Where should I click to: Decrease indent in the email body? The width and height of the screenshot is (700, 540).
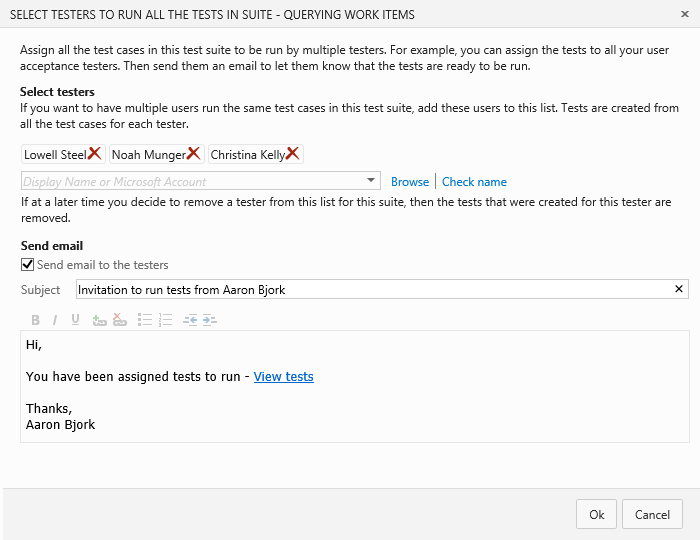tap(190, 320)
